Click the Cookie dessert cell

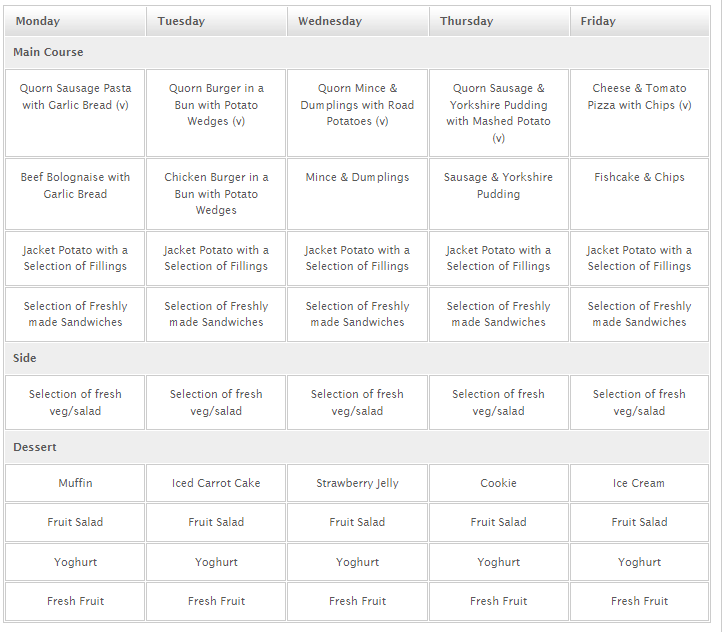click(x=499, y=483)
